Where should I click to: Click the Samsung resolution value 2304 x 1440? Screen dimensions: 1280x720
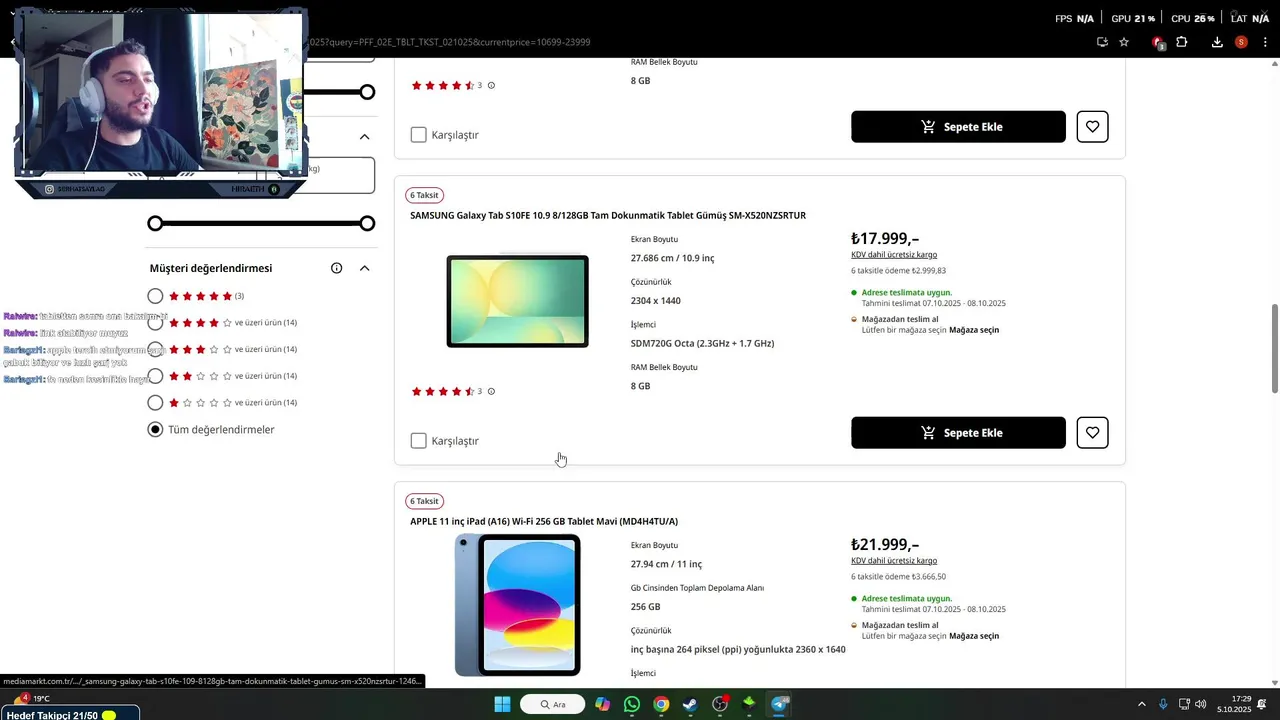click(x=656, y=301)
